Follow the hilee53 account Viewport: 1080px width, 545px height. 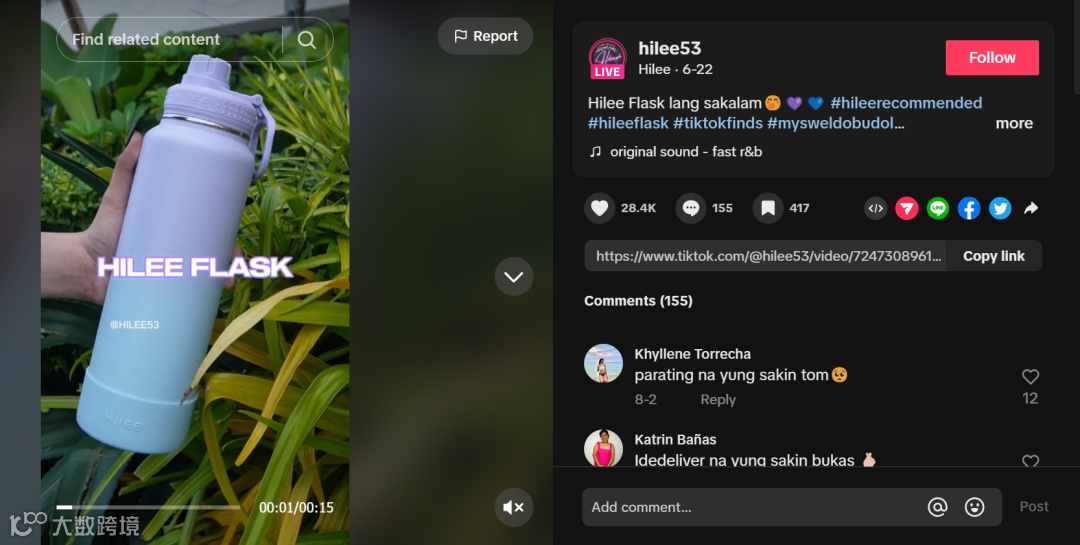[x=992, y=57]
